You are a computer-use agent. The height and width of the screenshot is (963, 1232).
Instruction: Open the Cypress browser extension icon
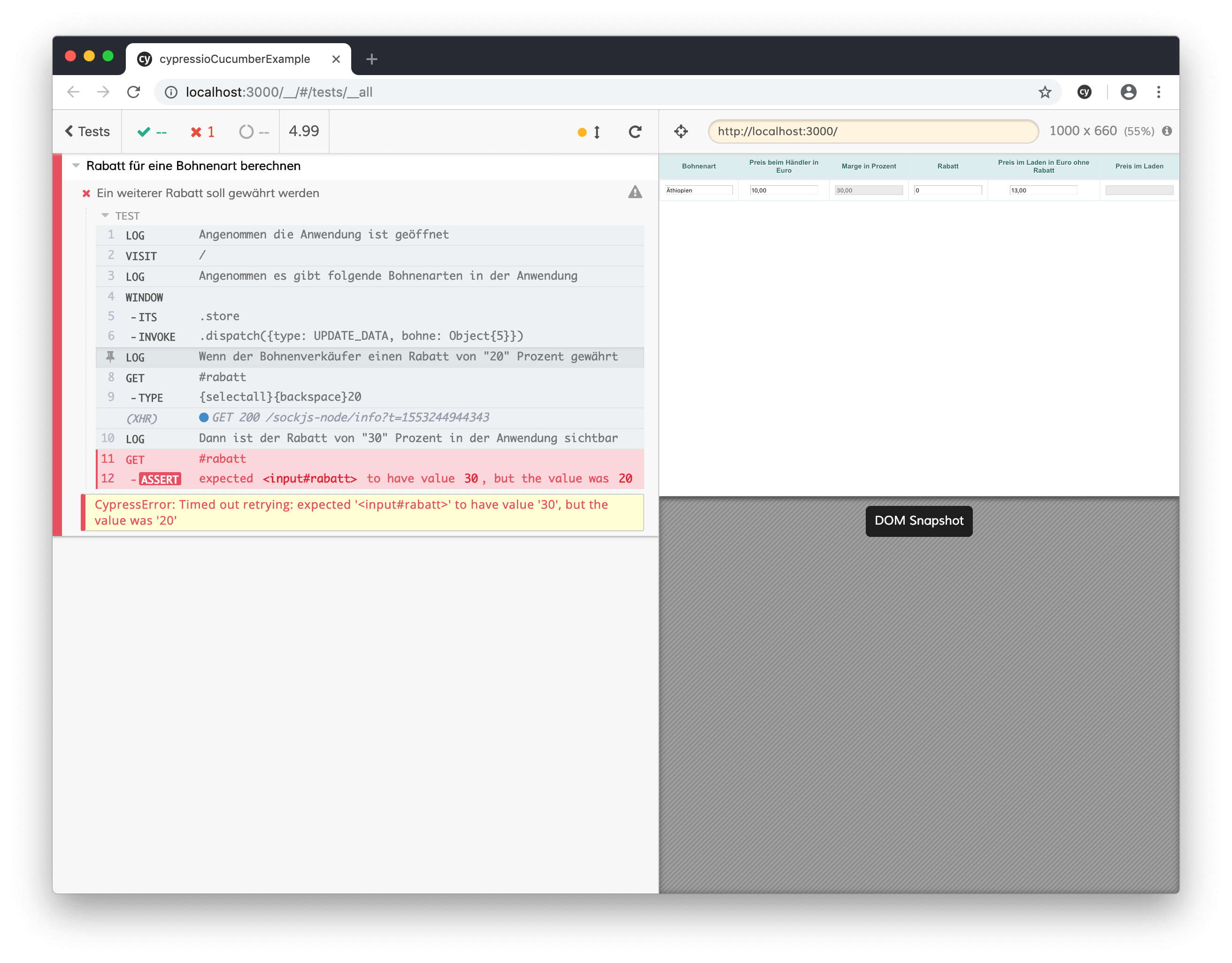pyautogui.click(x=1084, y=92)
